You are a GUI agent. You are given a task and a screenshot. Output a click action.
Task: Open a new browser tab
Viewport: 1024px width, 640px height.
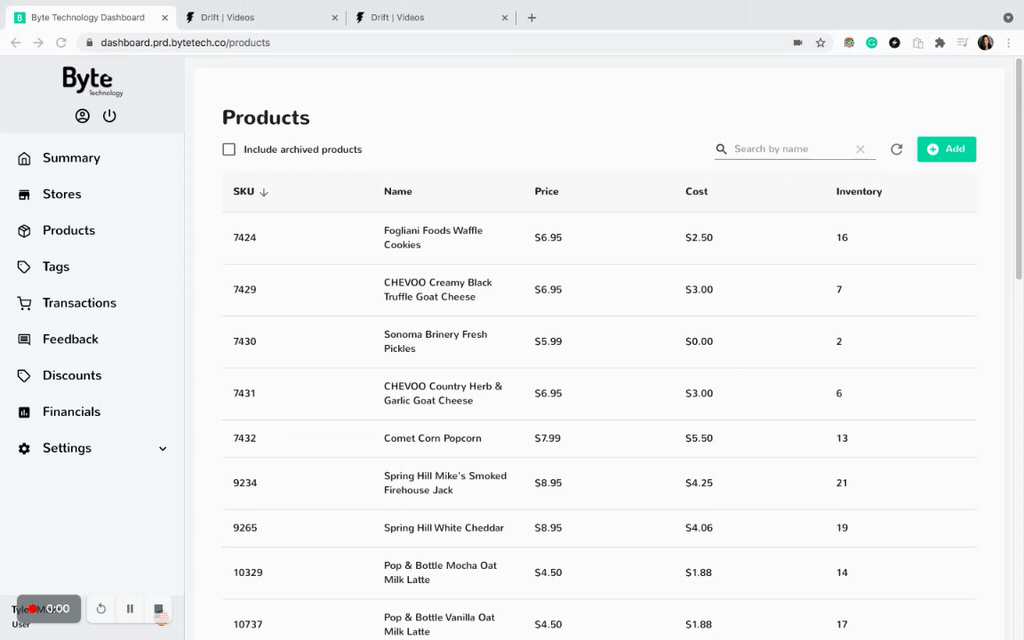(532, 18)
